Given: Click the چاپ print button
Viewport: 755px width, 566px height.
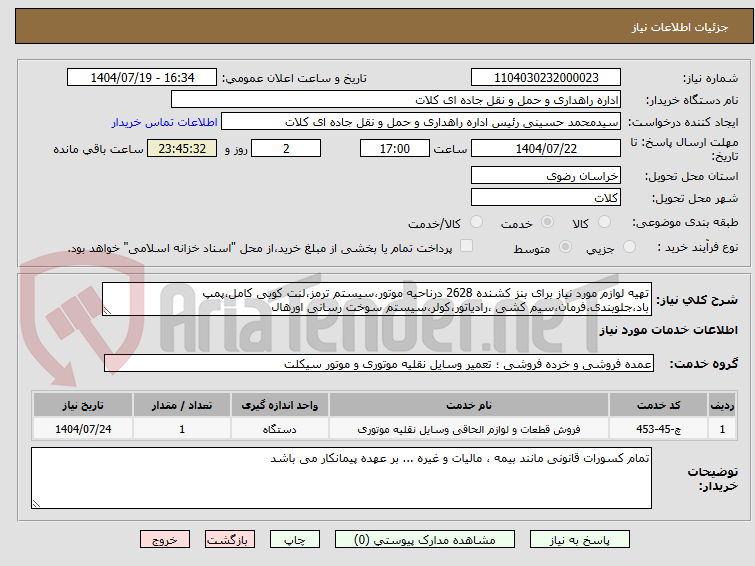Looking at the screenshot, I should coord(295,540).
